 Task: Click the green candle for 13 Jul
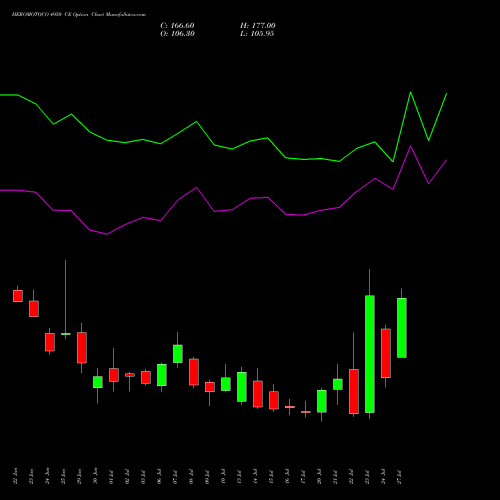[x=242, y=387]
